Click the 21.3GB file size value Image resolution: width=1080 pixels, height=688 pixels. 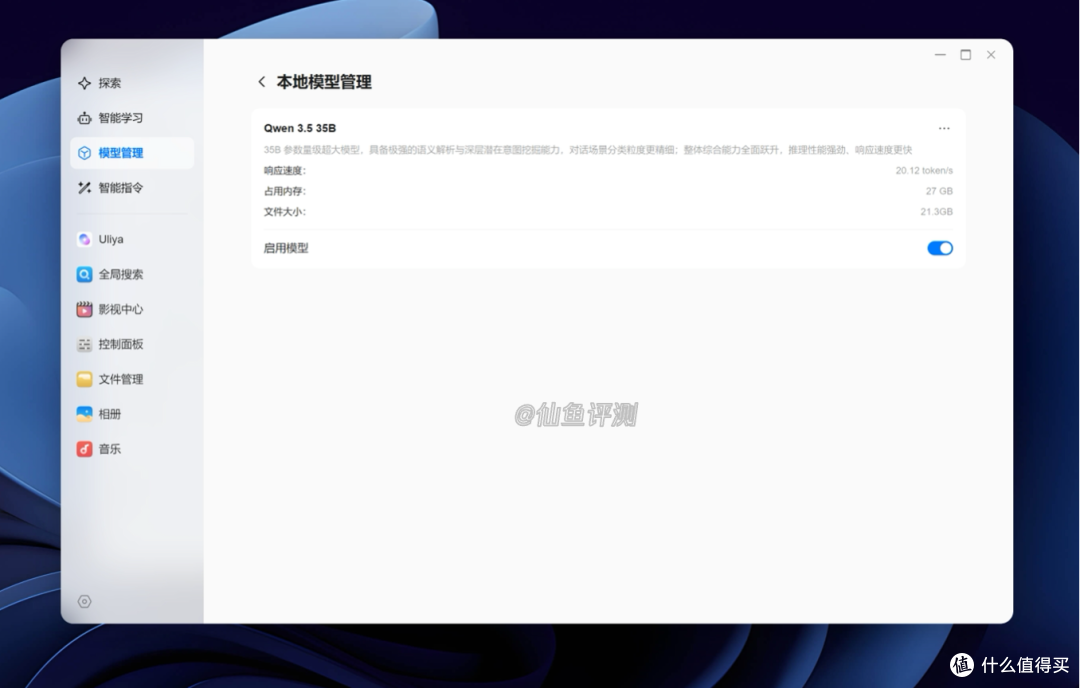[x=936, y=212]
